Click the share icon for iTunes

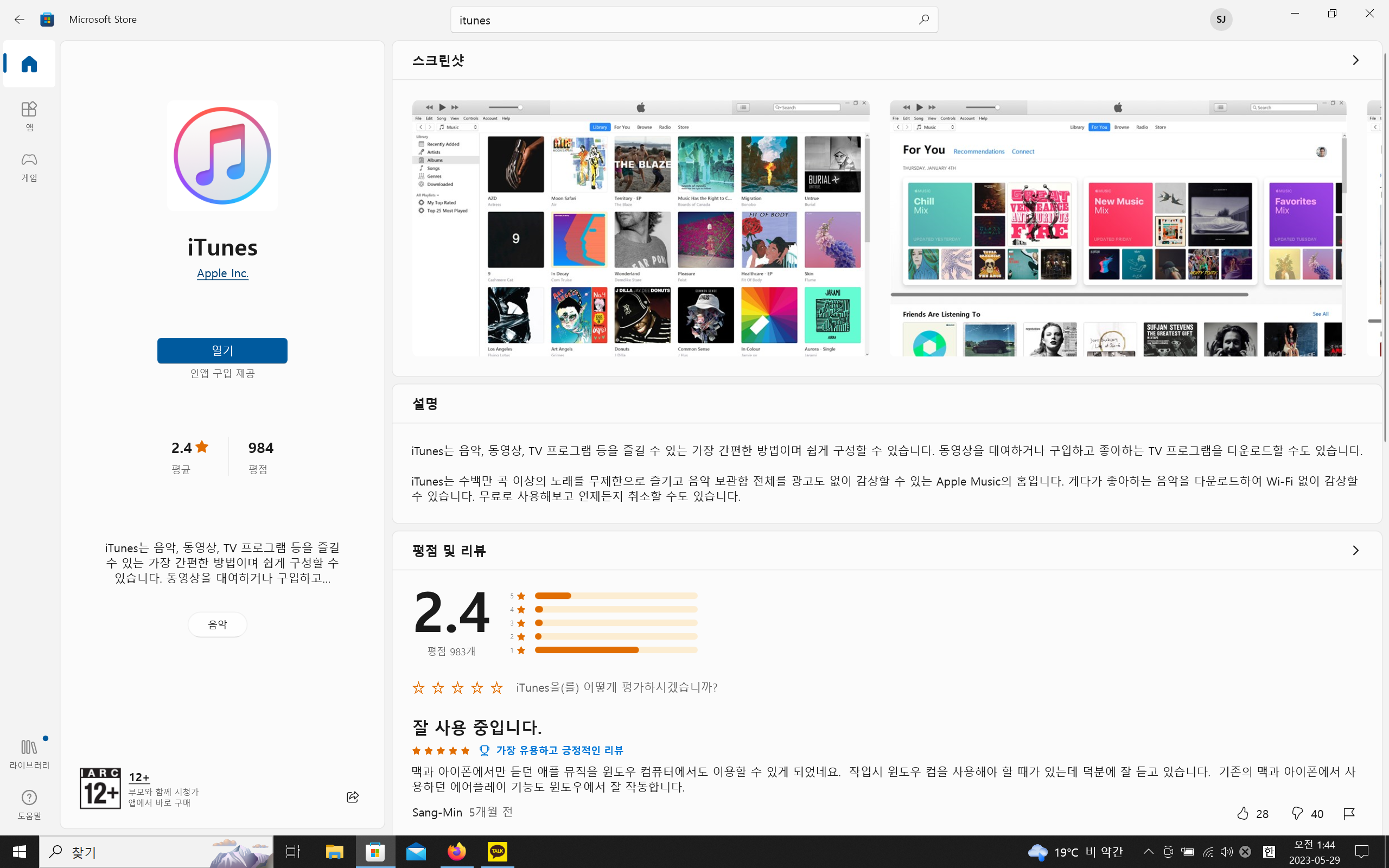click(x=353, y=797)
